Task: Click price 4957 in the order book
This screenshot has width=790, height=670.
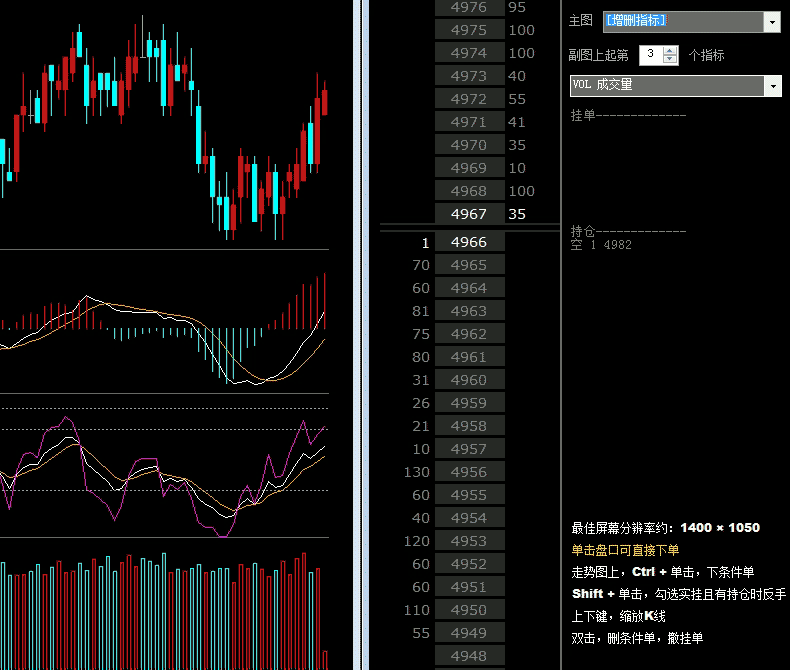Action: [470, 449]
